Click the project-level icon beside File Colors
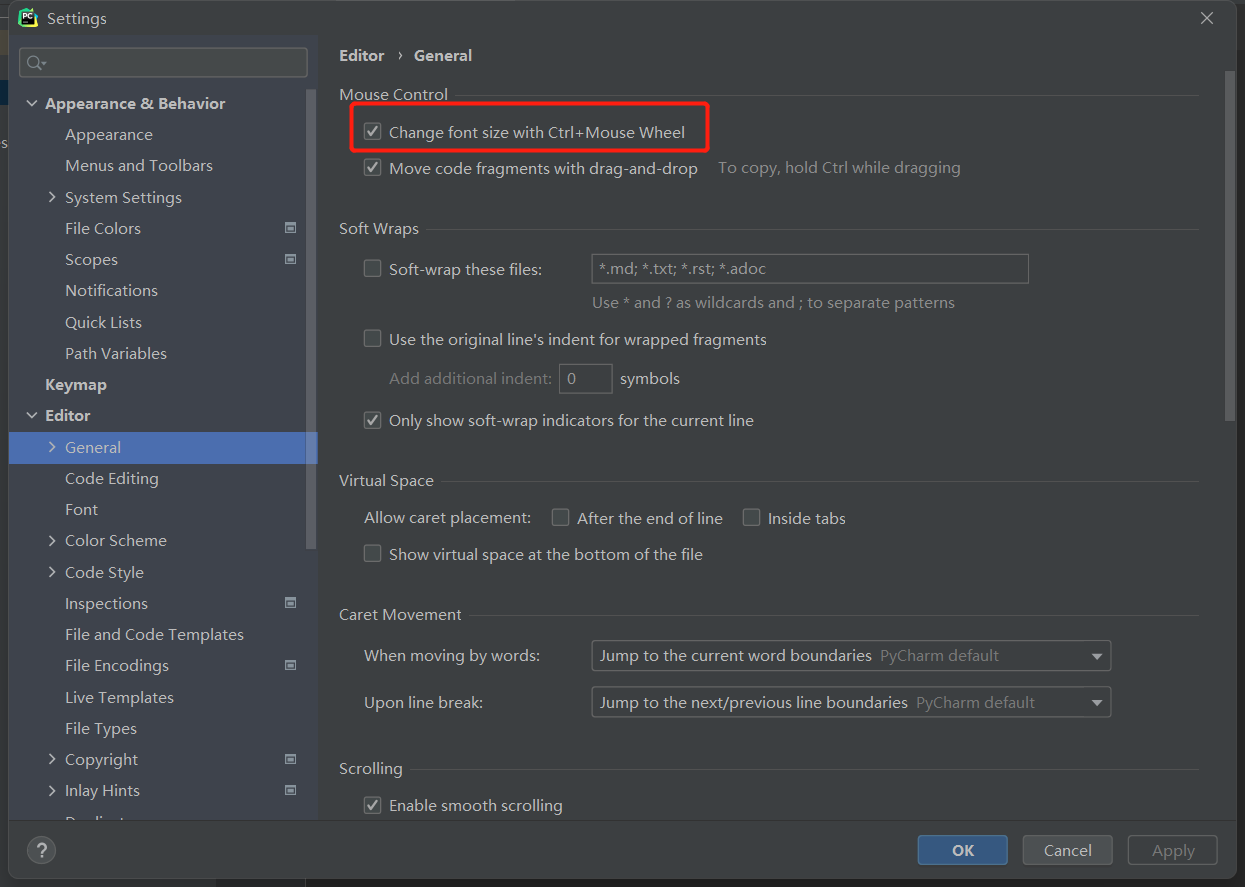1245x887 pixels. pos(290,228)
